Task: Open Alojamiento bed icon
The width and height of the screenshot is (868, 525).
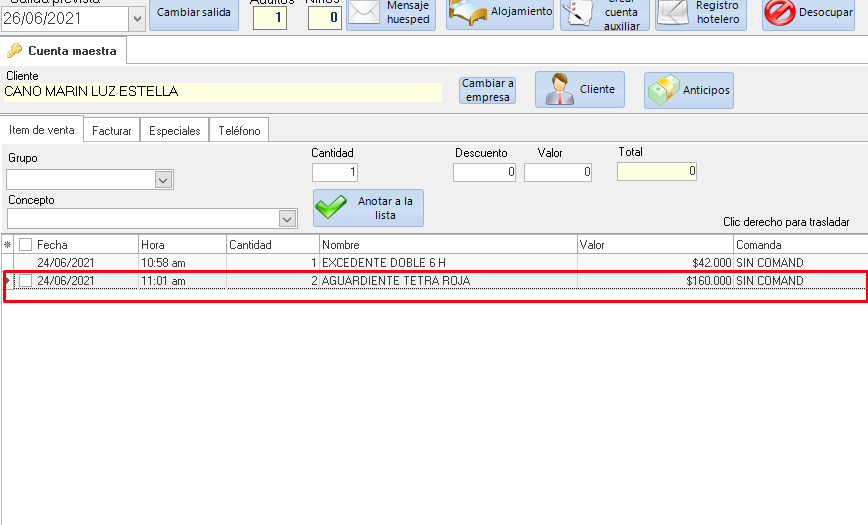Action: pos(466,12)
